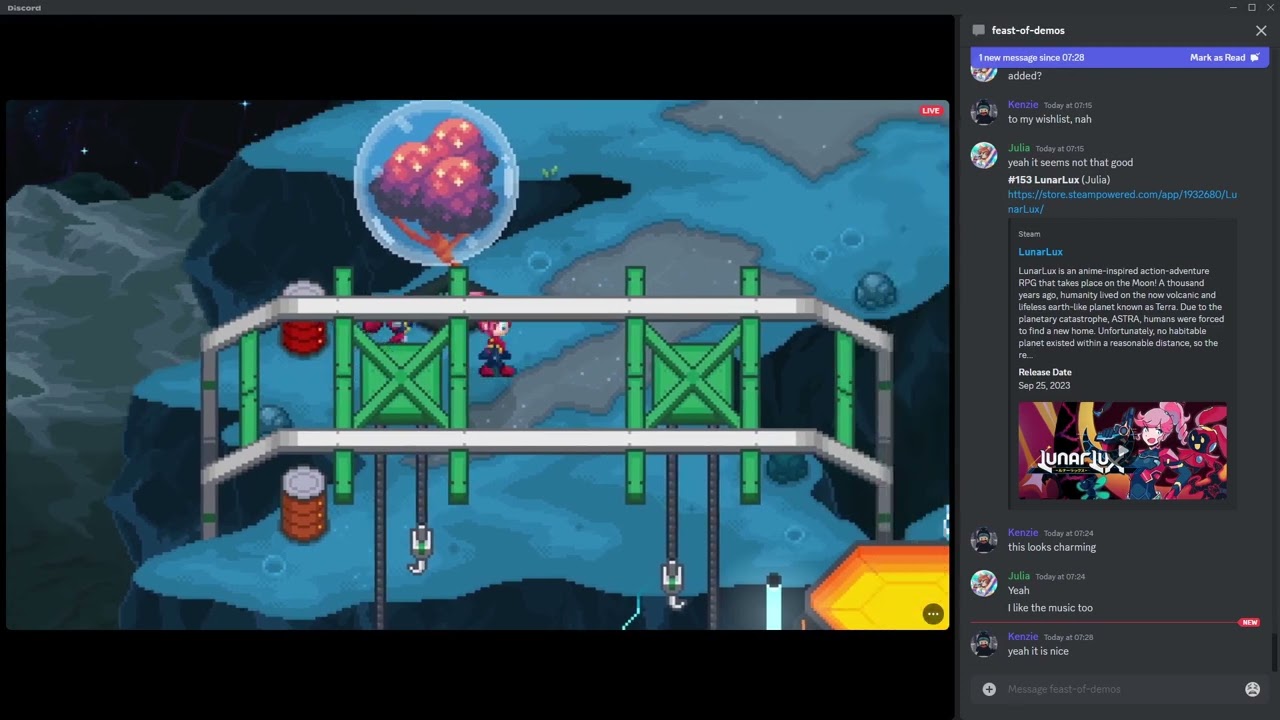Click the LunarLux embed artwork thumbnail
Image resolution: width=1280 pixels, height=720 pixels.
click(x=1122, y=451)
